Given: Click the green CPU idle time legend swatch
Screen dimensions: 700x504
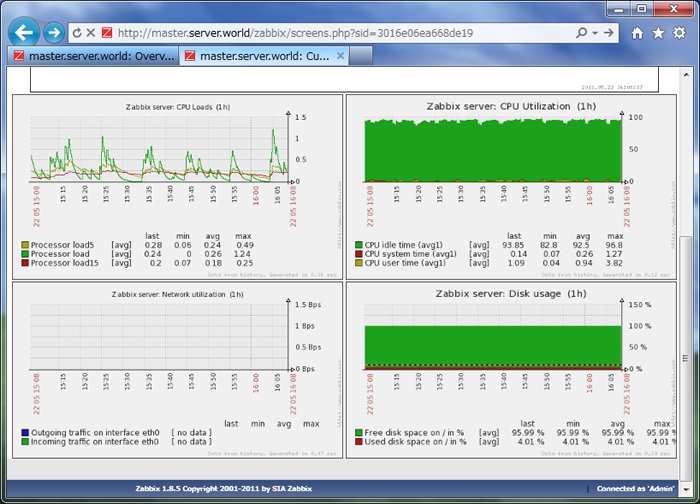Looking at the screenshot, I should [358, 245].
